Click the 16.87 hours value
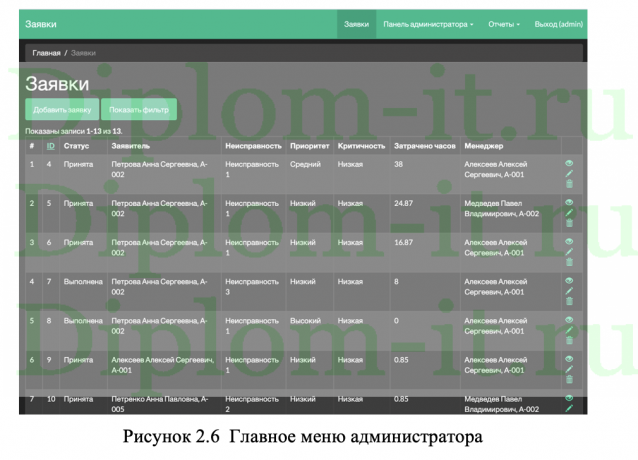Screen dimensions: 638x460 403,242
